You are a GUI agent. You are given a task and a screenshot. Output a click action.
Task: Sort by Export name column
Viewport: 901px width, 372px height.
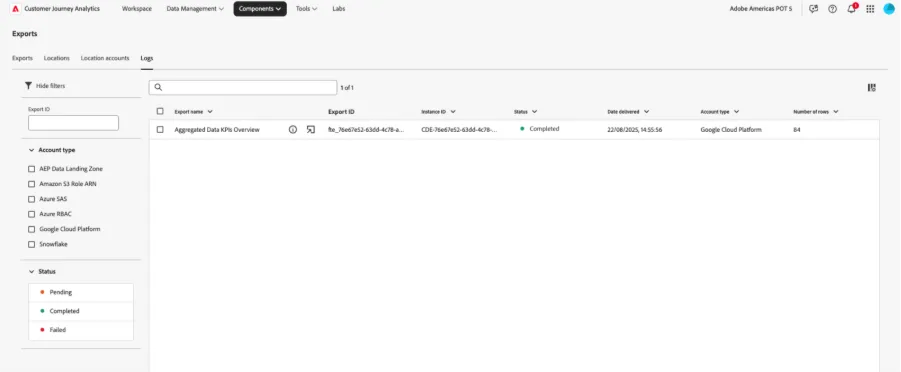point(194,112)
